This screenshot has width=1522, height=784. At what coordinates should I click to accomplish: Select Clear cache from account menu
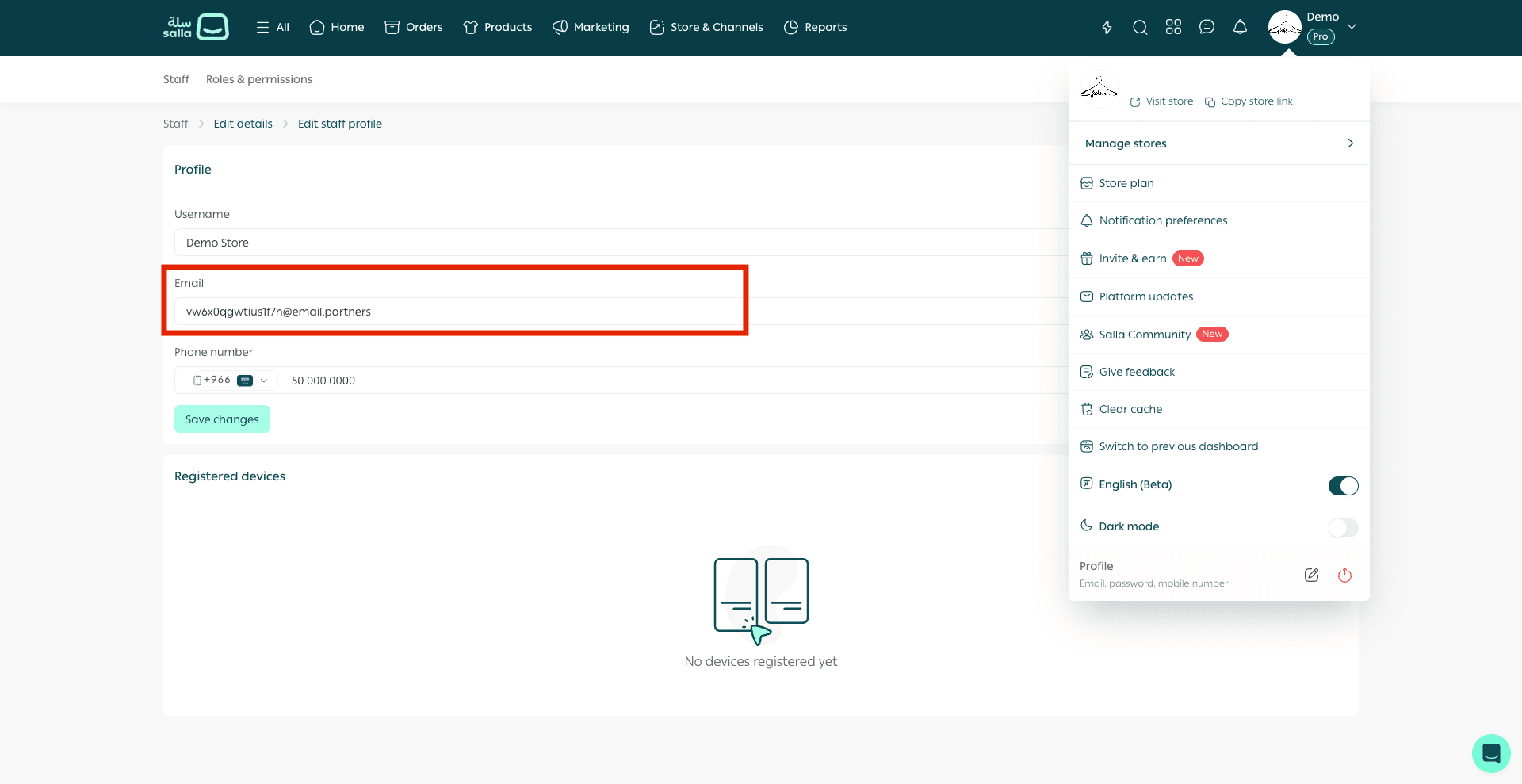point(1130,409)
